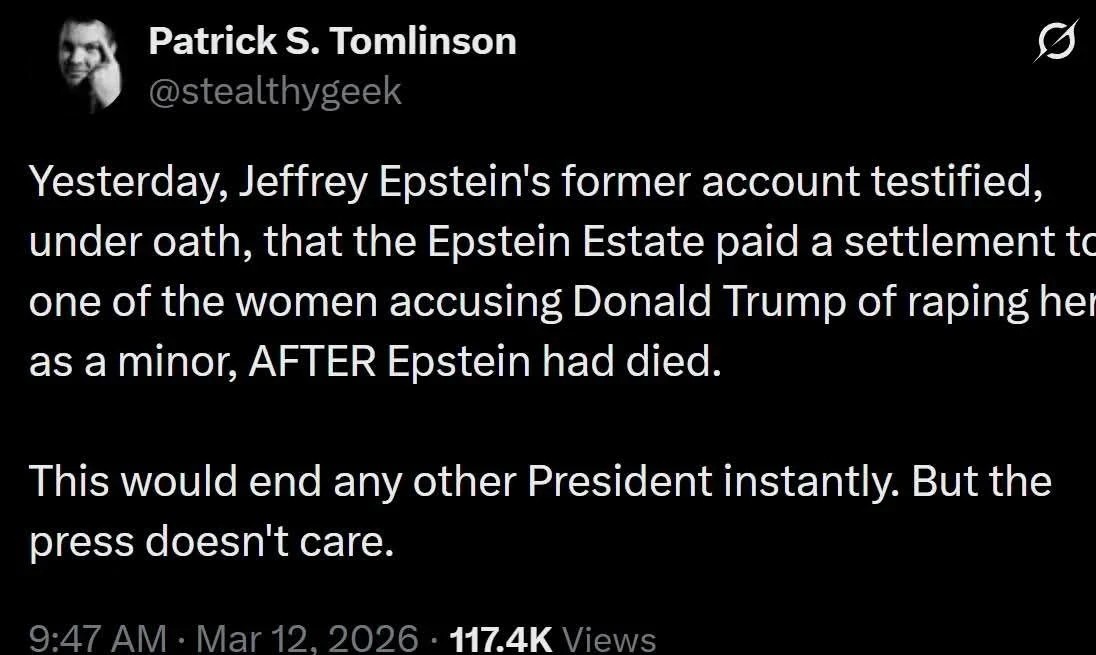Open the profile via the display name
Viewport: 1096px width, 655px height.
tap(331, 41)
